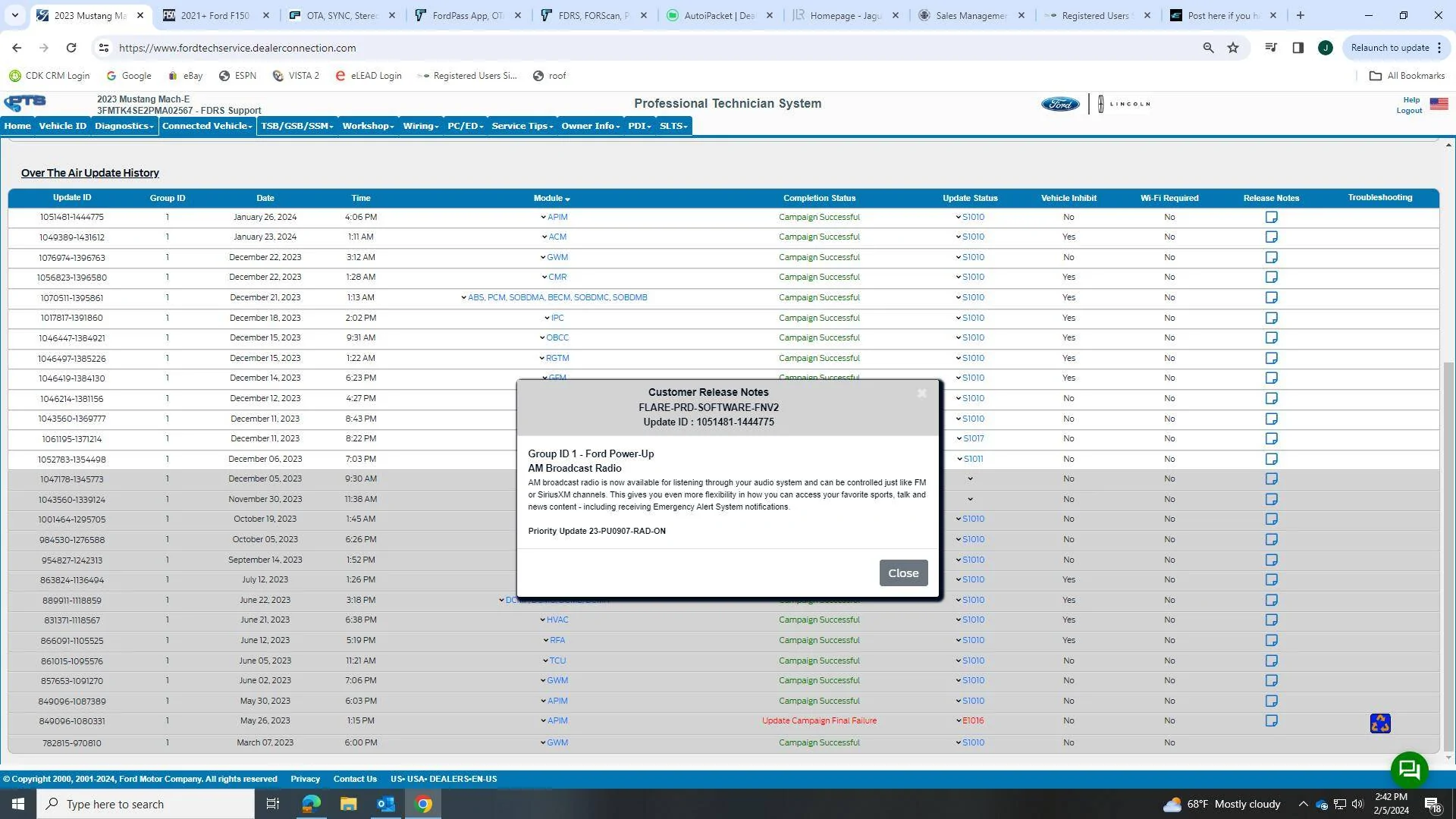Viewport: 1456px width, 819px height.
Task: Open Chrome side panel icon
Action: (x=1298, y=48)
